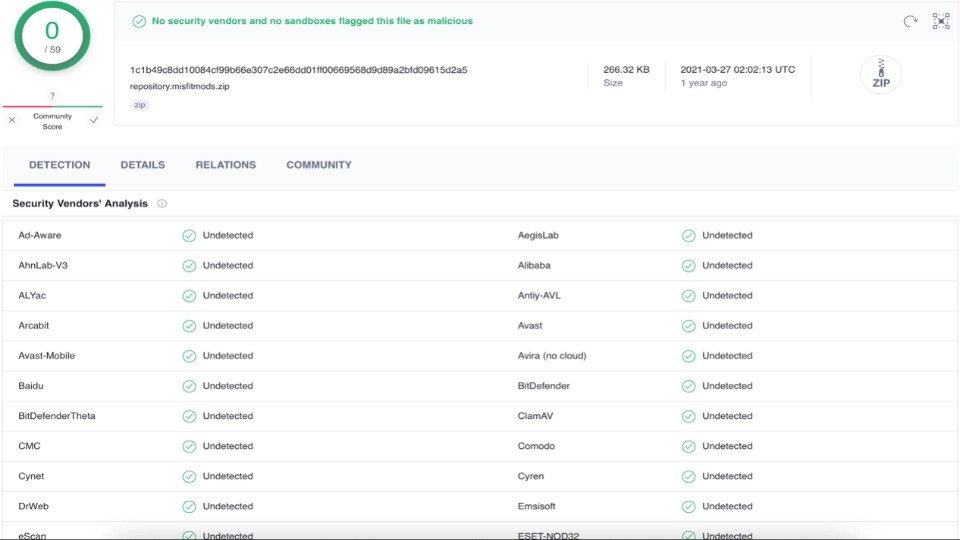
Task: Click the Emsisoft undetected check icon
Action: (689, 506)
